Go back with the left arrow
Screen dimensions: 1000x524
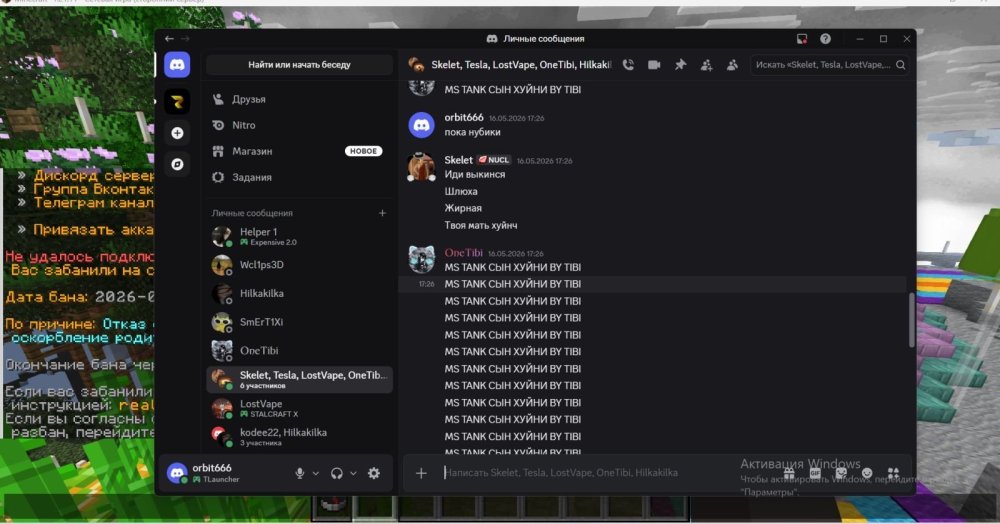169,39
